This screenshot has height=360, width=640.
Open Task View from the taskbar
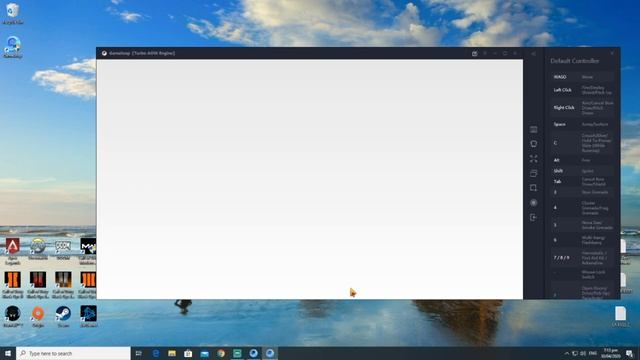tap(138, 353)
